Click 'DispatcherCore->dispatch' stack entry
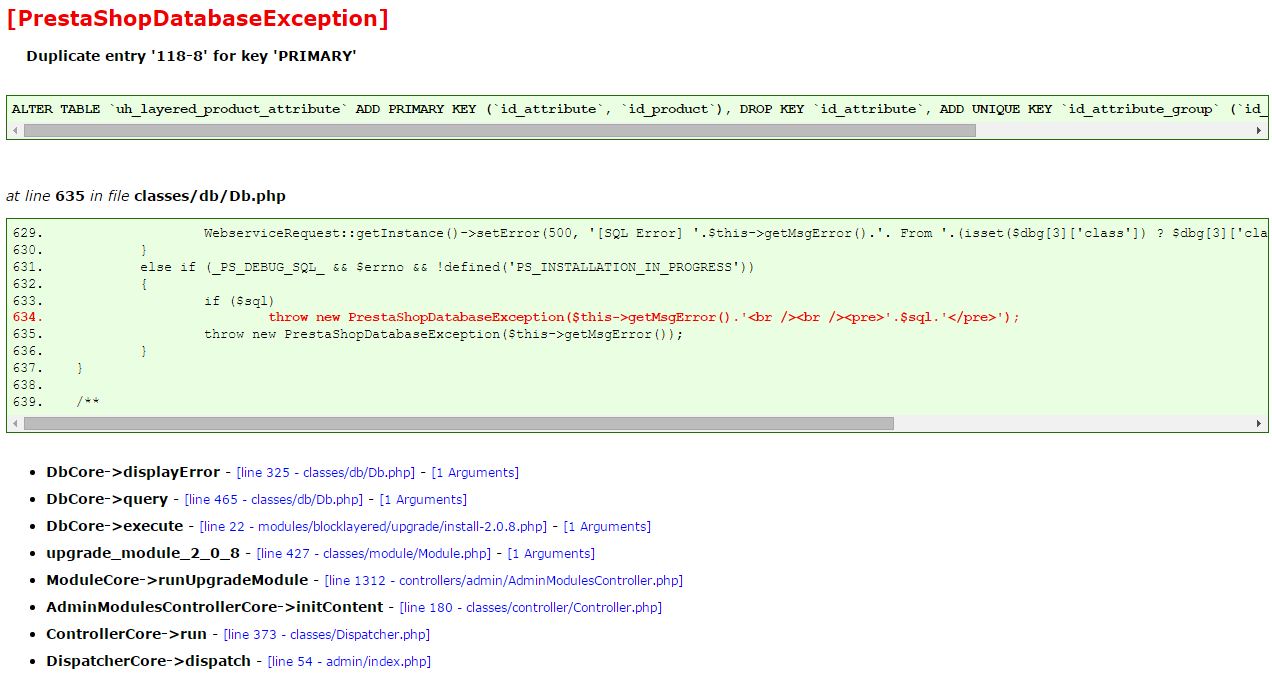The width and height of the screenshot is (1272, 684). click(149, 662)
